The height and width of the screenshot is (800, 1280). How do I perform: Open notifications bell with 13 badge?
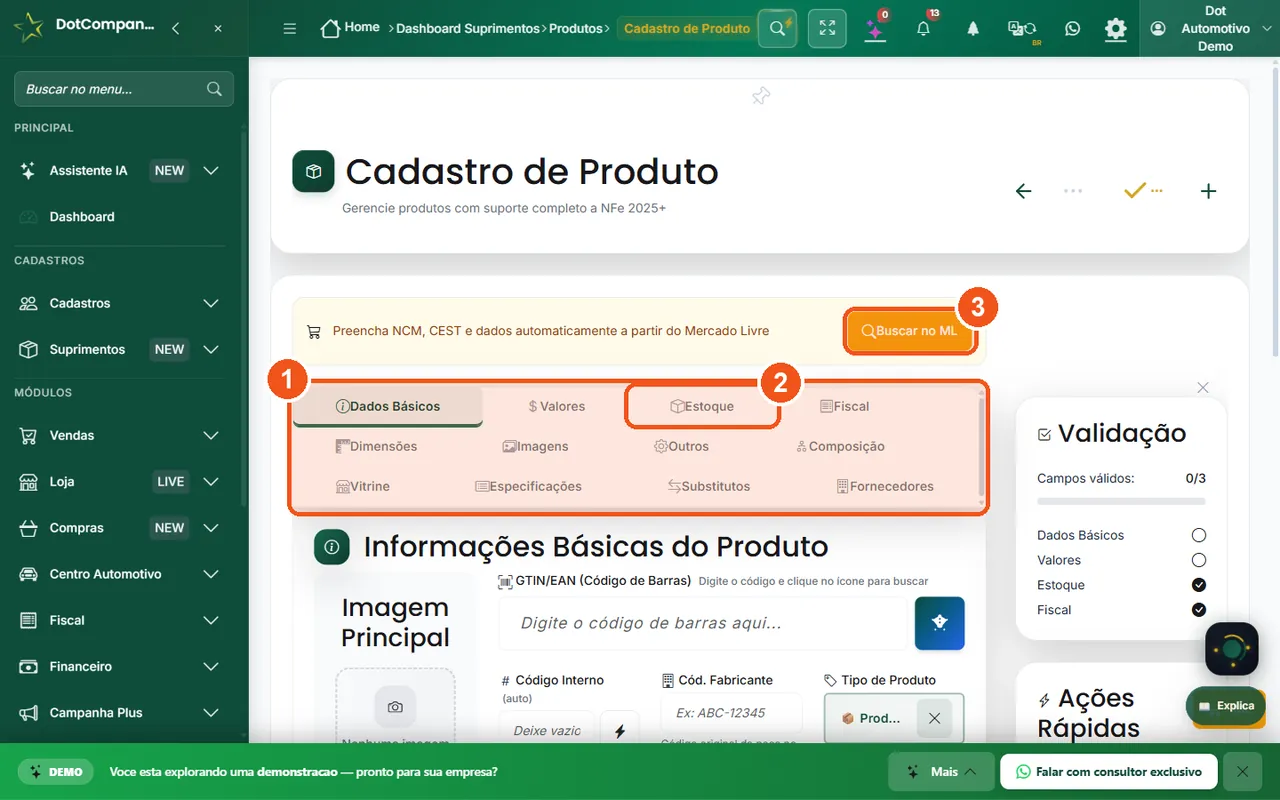point(923,28)
